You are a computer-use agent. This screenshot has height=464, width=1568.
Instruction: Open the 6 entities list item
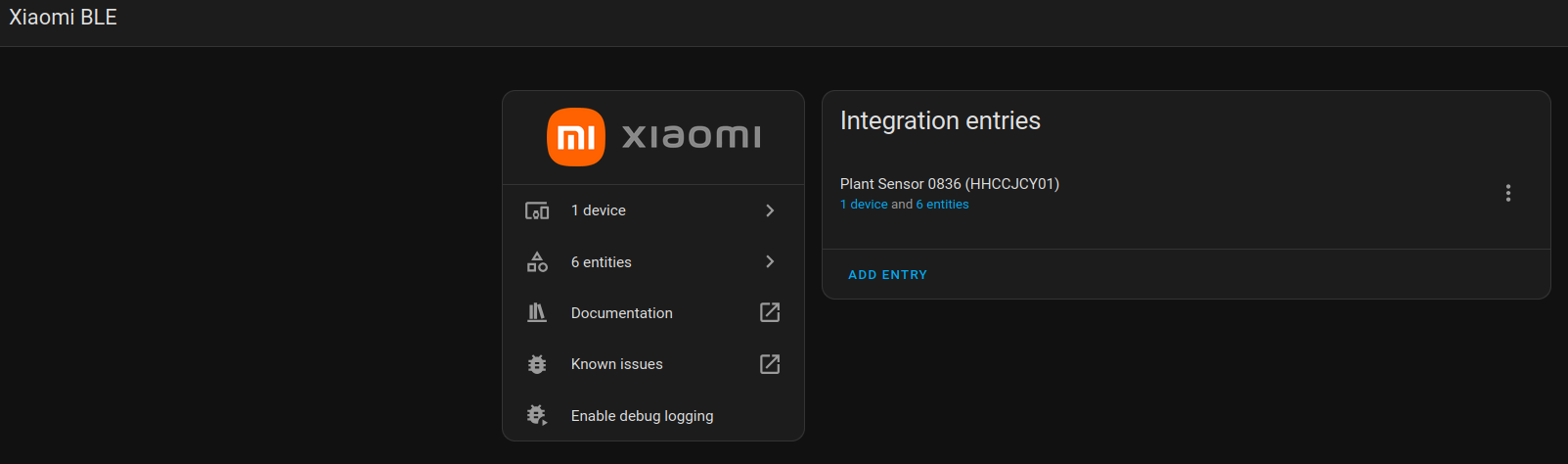653,261
